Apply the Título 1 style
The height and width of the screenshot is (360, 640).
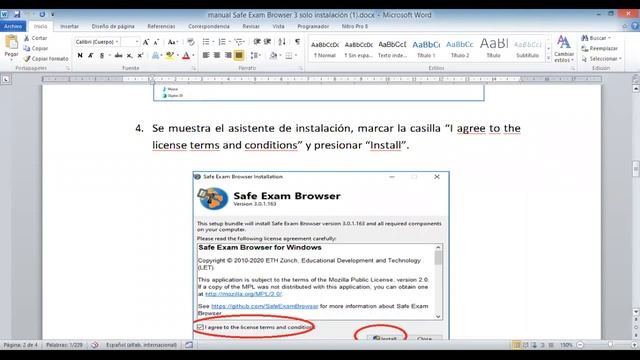(426, 49)
